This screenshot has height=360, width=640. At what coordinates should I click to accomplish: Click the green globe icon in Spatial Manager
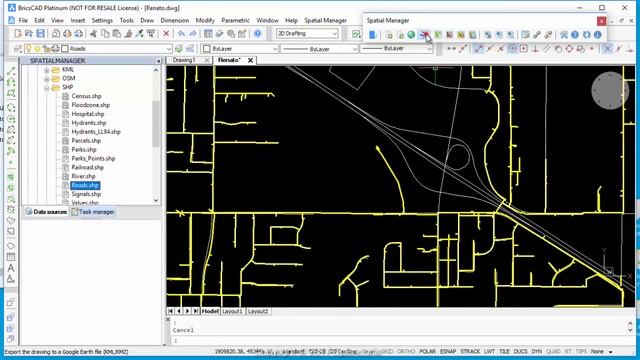[411, 35]
